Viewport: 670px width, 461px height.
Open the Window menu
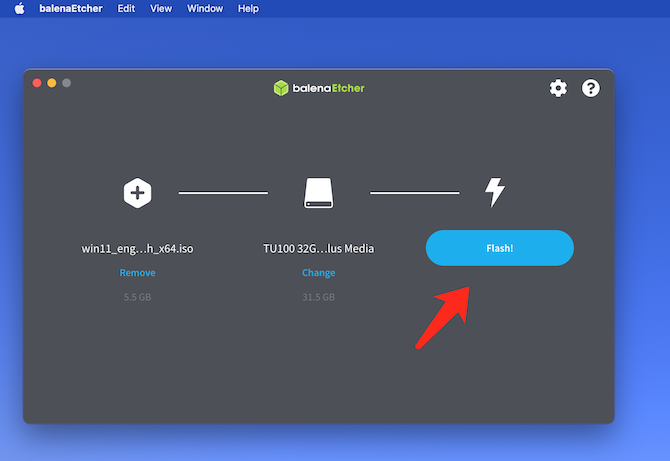click(x=205, y=9)
